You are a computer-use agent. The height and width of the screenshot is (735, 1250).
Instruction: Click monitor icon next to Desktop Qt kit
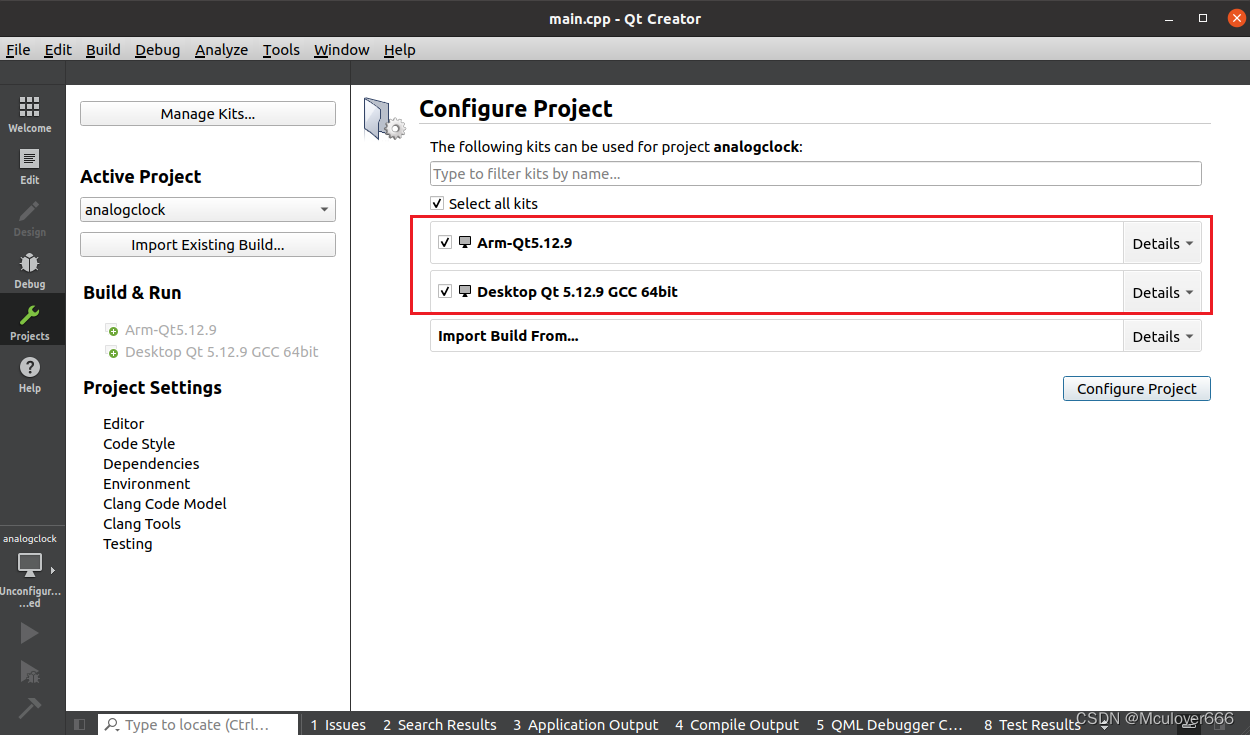465,292
